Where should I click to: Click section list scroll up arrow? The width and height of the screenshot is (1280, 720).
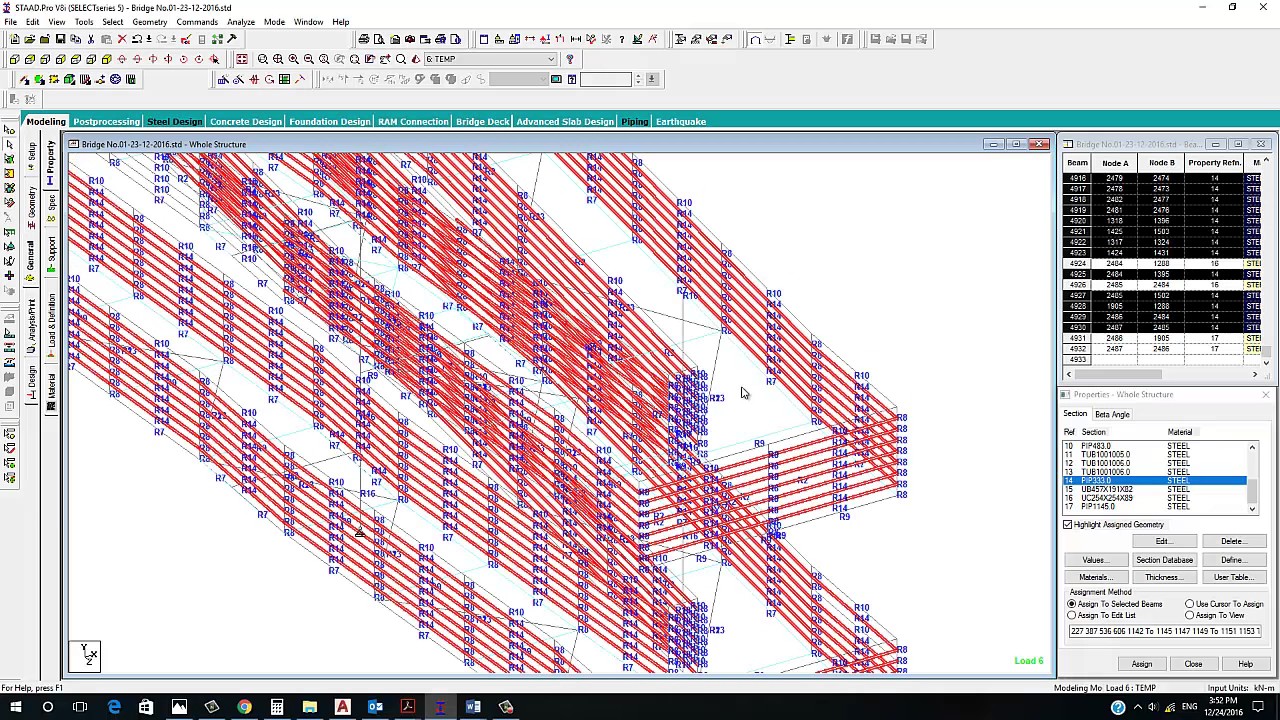coord(1252,447)
